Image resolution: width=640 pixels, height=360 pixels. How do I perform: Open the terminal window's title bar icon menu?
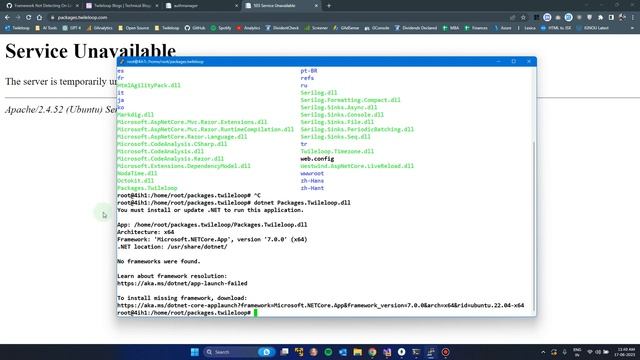(122, 62)
